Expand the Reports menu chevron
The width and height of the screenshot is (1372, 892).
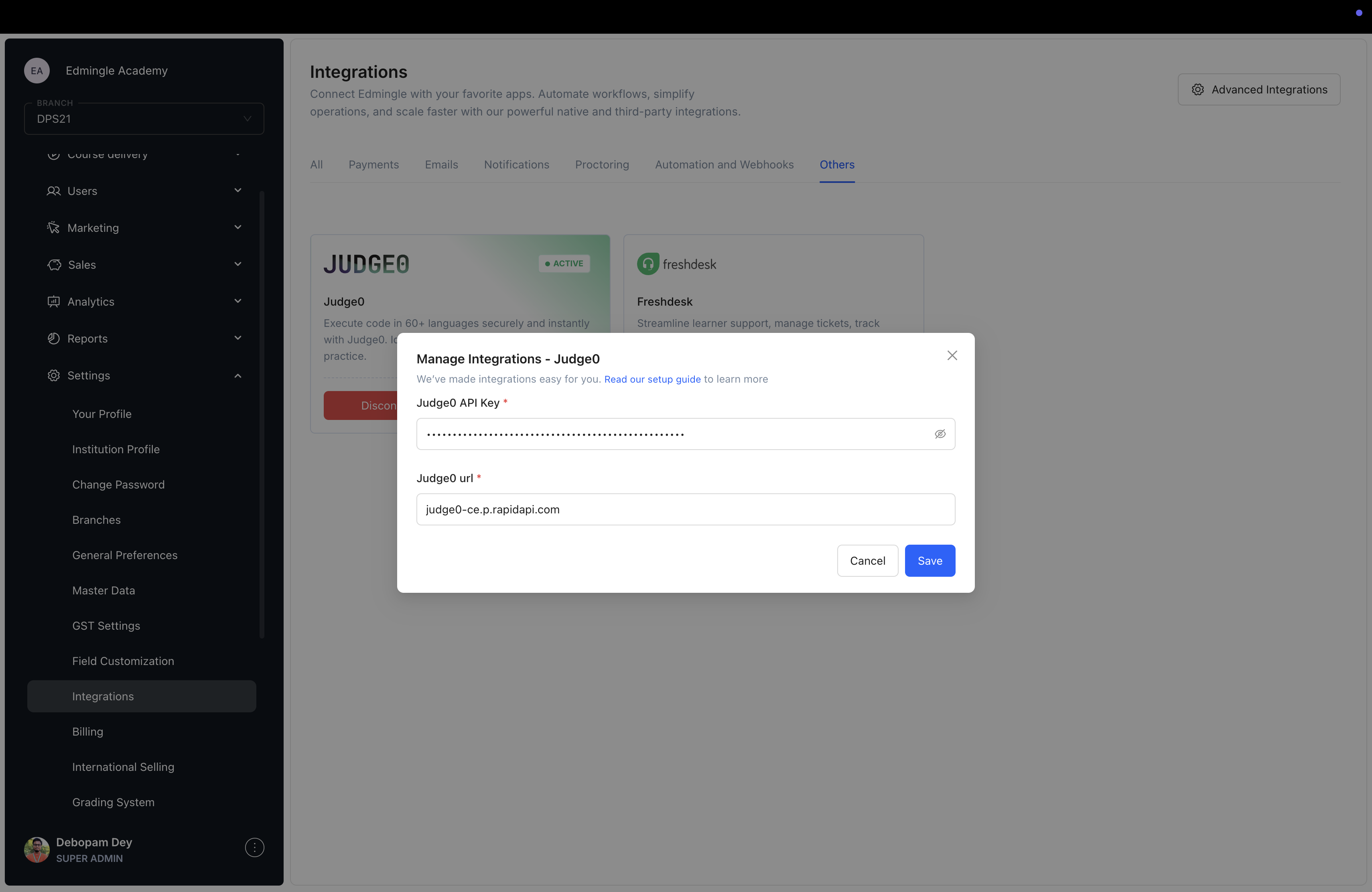click(x=237, y=338)
